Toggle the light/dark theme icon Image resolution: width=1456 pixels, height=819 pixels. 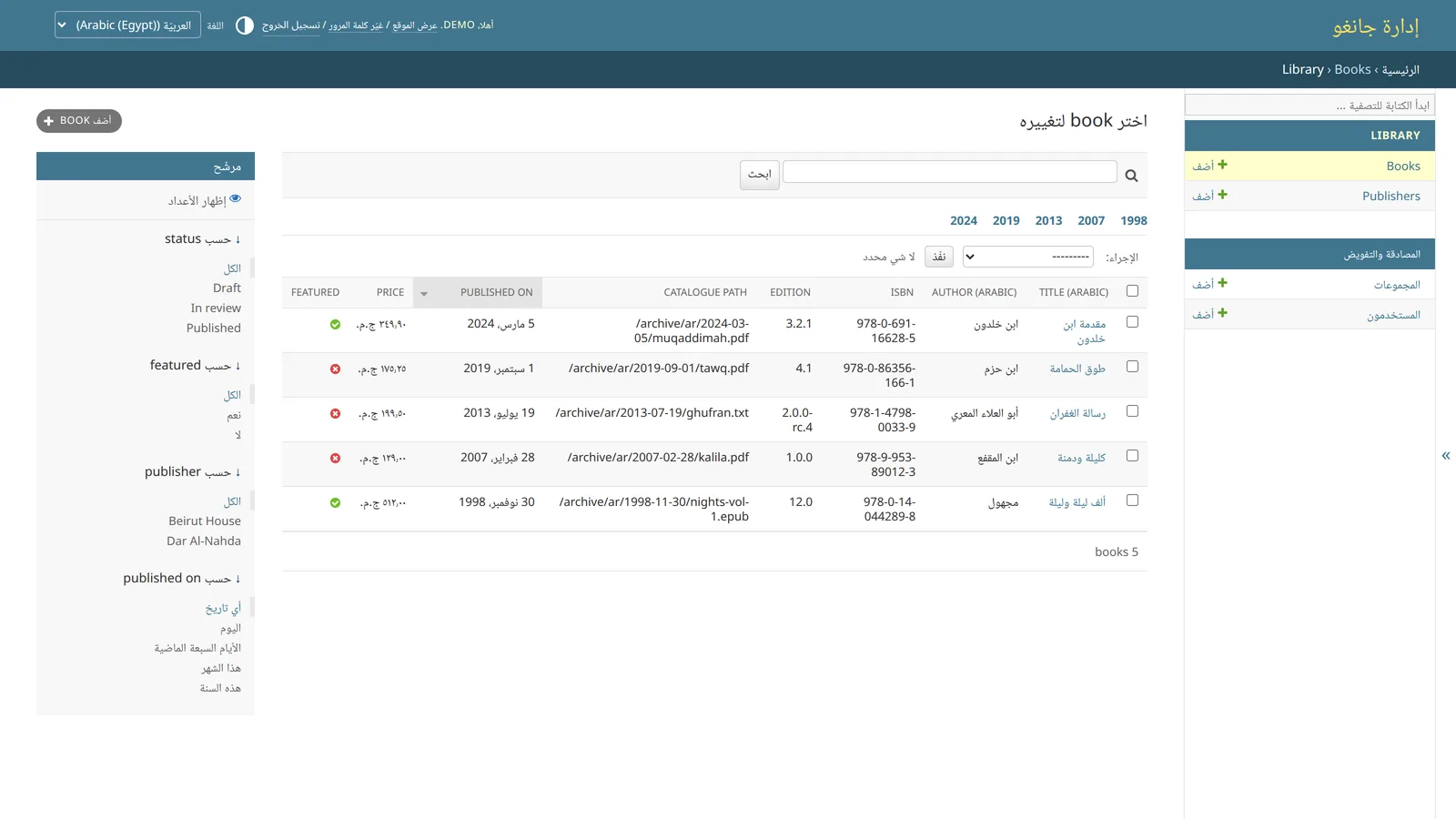[x=245, y=25]
